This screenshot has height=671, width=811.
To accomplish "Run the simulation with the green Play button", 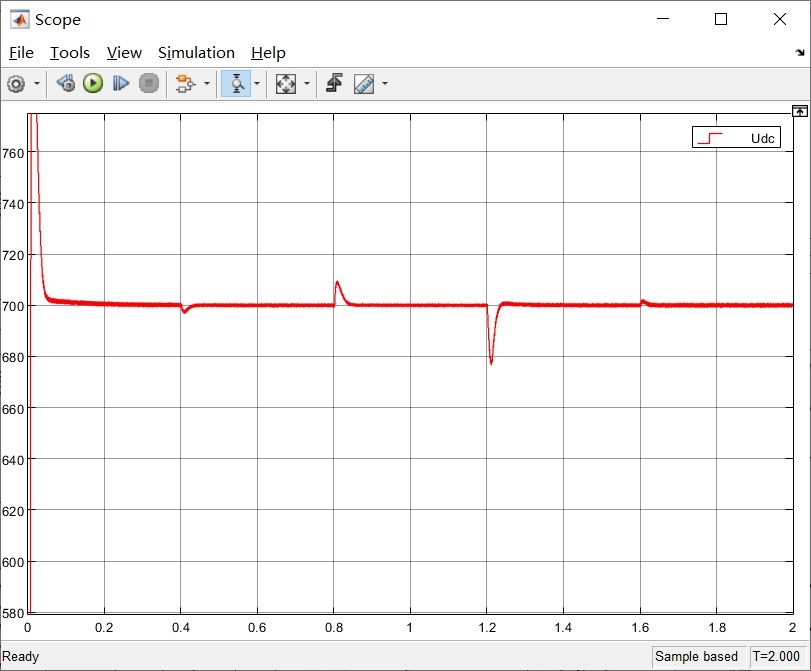I will 93,83.
